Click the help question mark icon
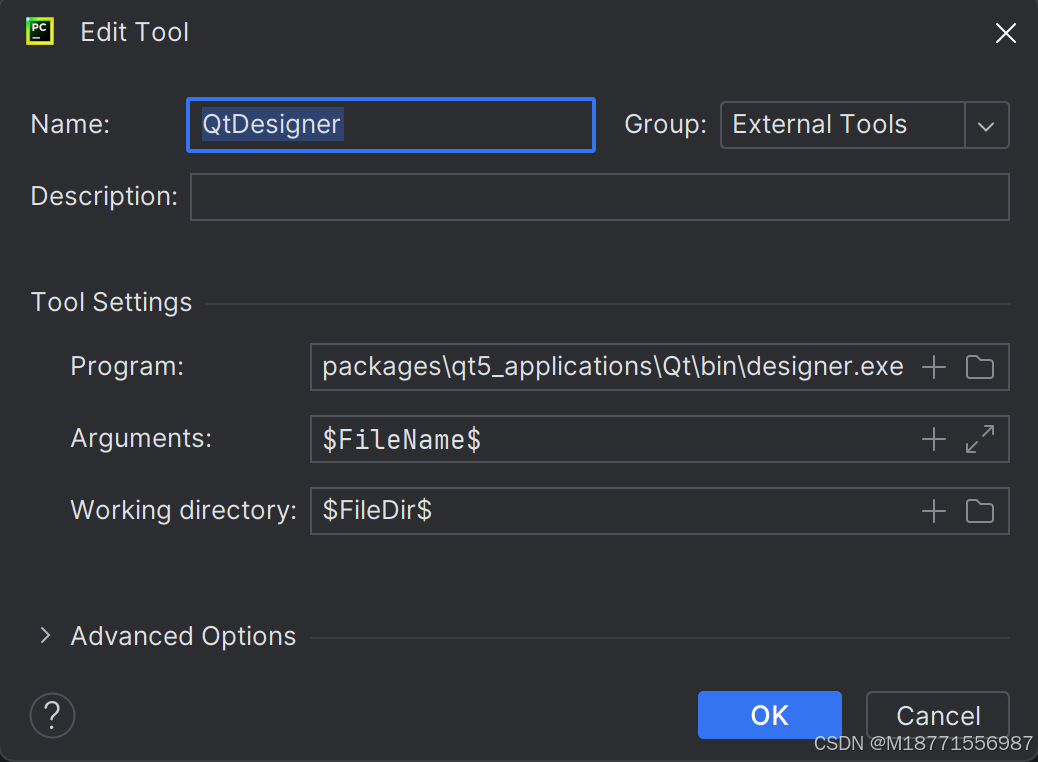This screenshot has width=1038, height=762. pyautogui.click(x=52, y=715)
